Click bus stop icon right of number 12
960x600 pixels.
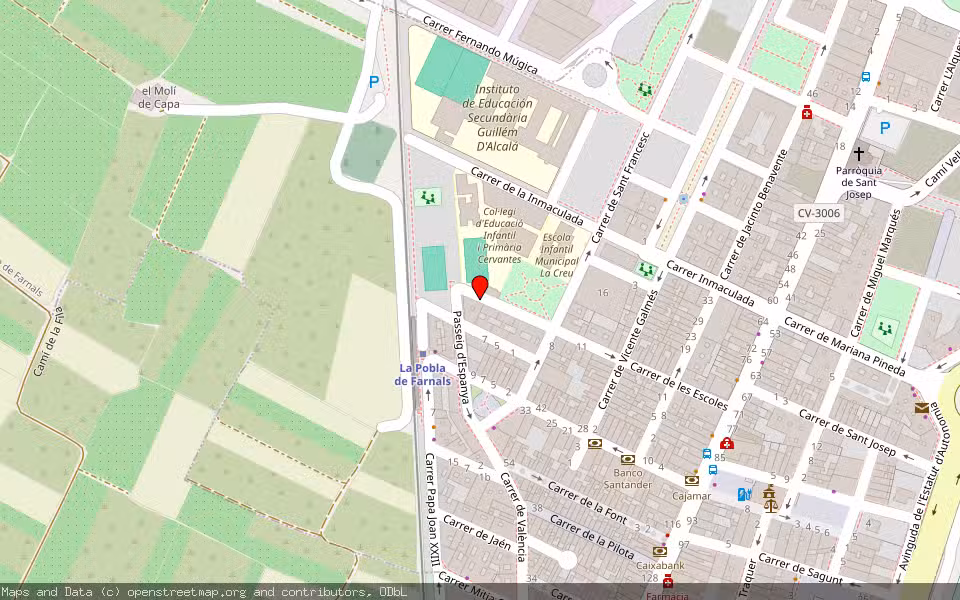point(866,77)
